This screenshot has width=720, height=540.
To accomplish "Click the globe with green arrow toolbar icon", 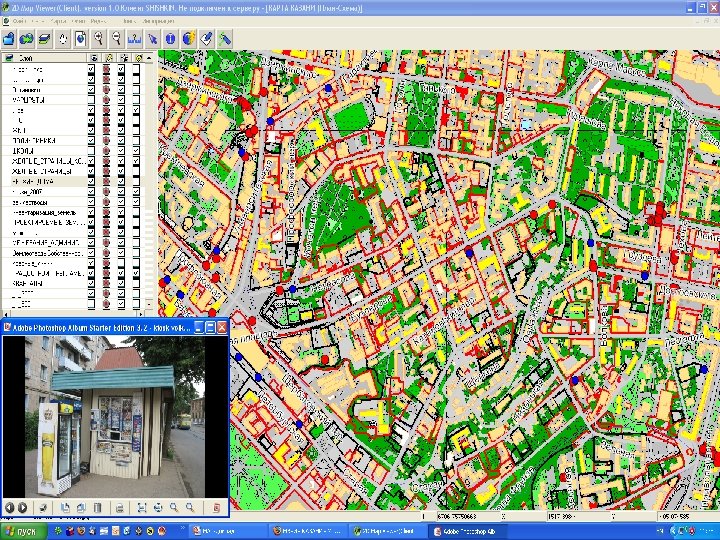I will pos(27,39).
